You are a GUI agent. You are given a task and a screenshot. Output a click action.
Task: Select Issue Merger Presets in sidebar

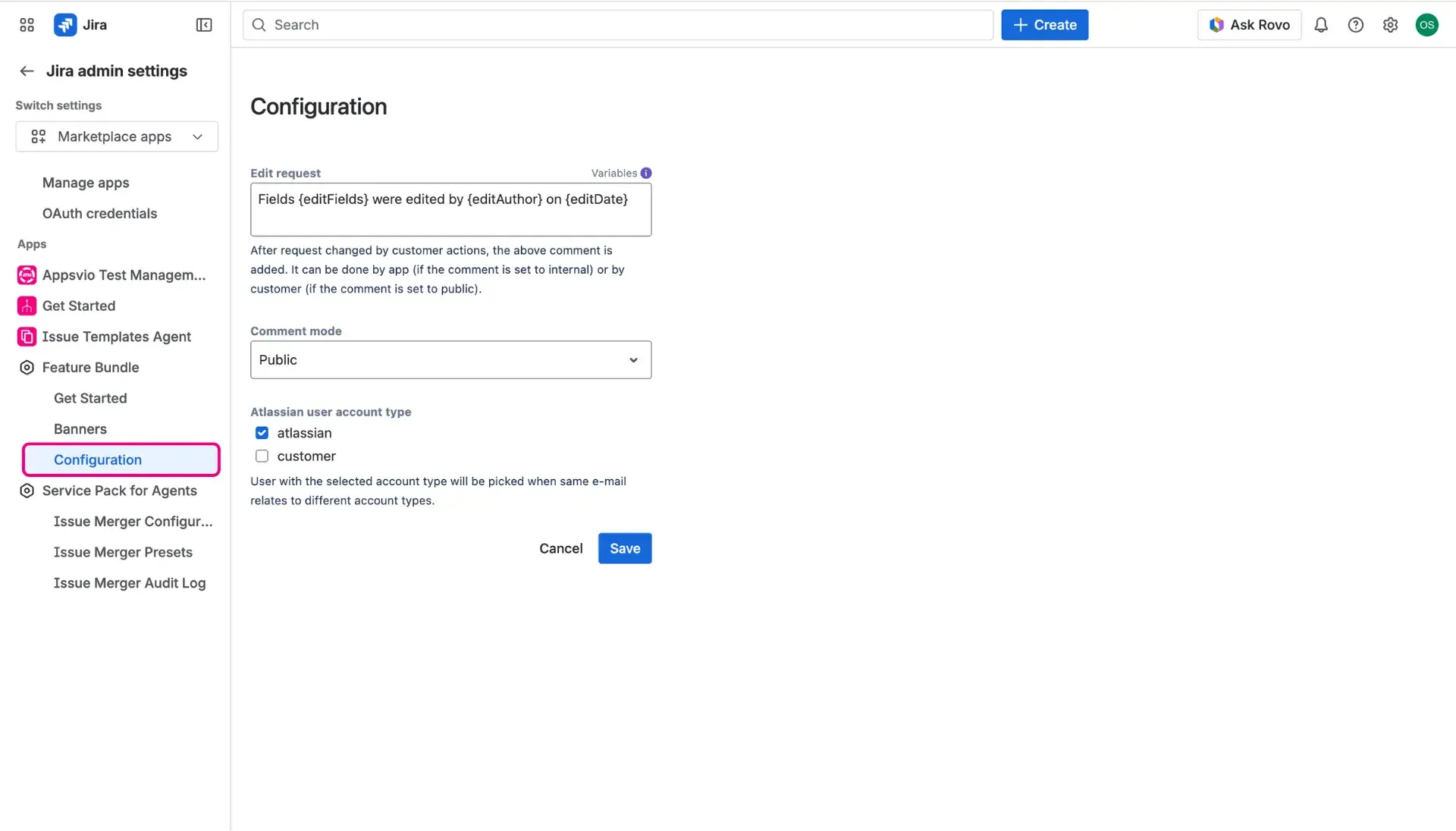[x=123, y=552]
